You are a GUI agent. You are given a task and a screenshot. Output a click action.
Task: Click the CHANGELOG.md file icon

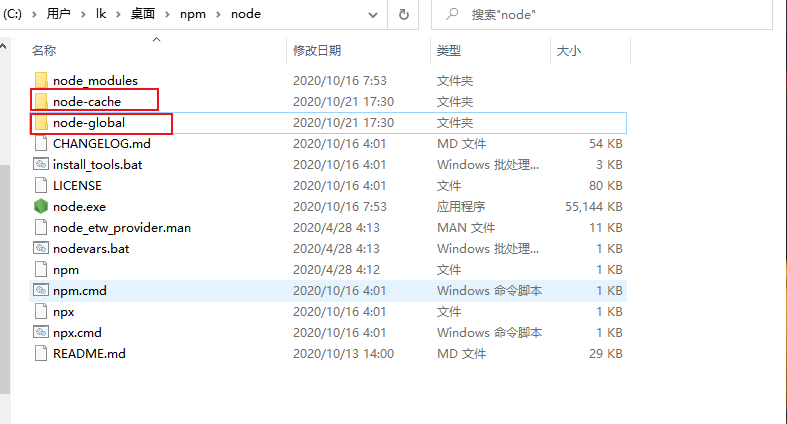[41, 144]
